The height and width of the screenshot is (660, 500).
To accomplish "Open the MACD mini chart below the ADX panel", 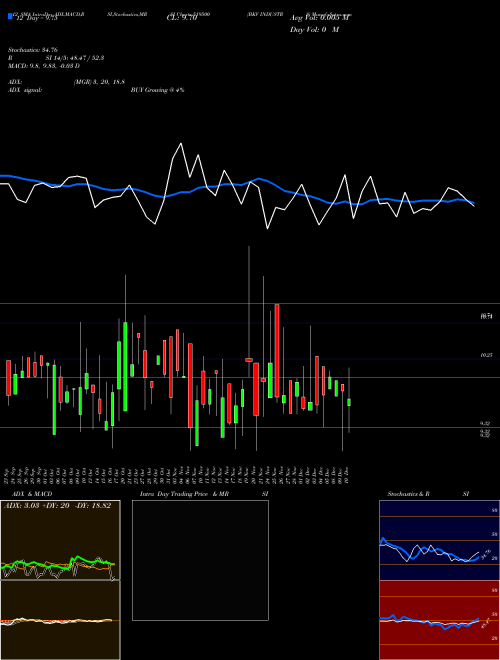I will [60, 620].
